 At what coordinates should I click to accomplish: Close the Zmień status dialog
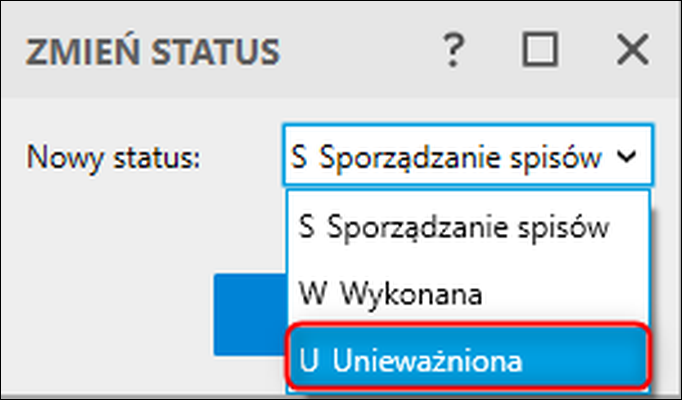coord(630,50)
